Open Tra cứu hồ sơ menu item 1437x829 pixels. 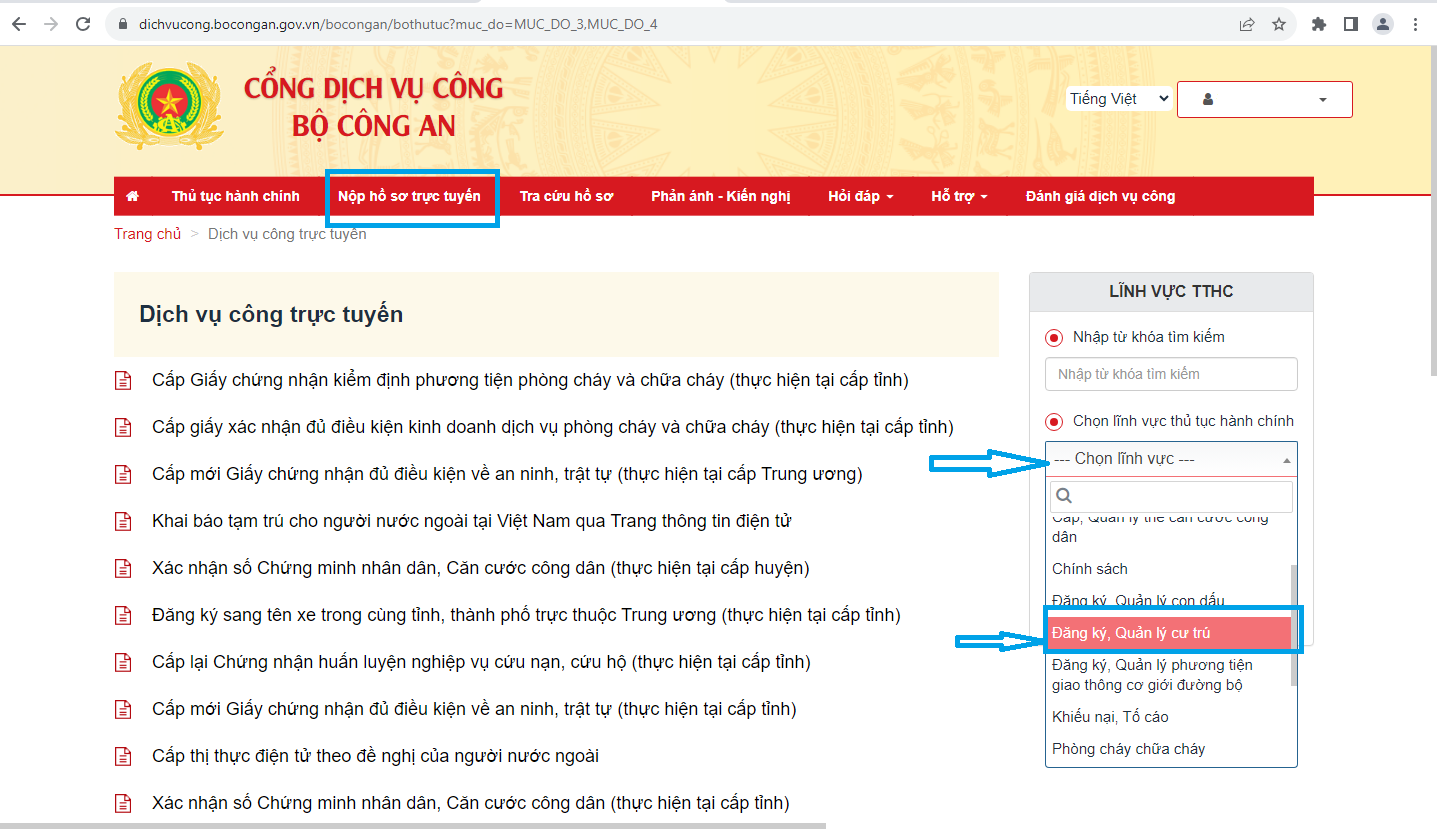click(566, 196)
